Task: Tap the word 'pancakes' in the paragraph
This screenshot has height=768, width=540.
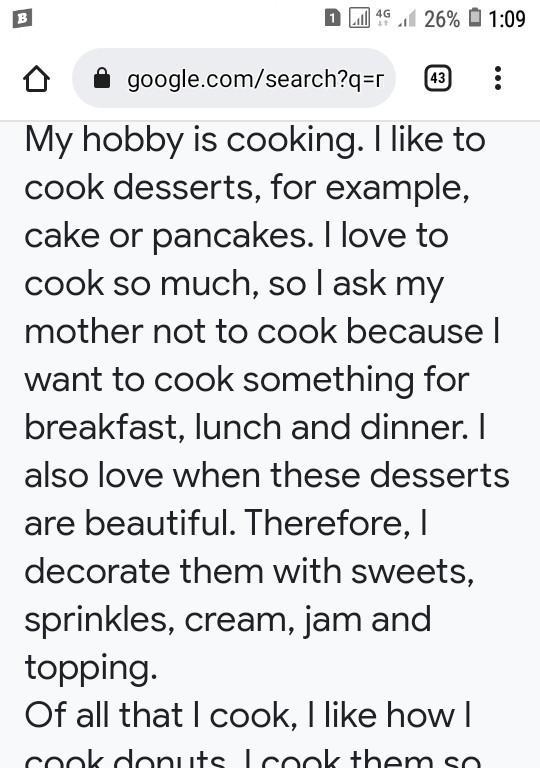Action: point(233,237)
